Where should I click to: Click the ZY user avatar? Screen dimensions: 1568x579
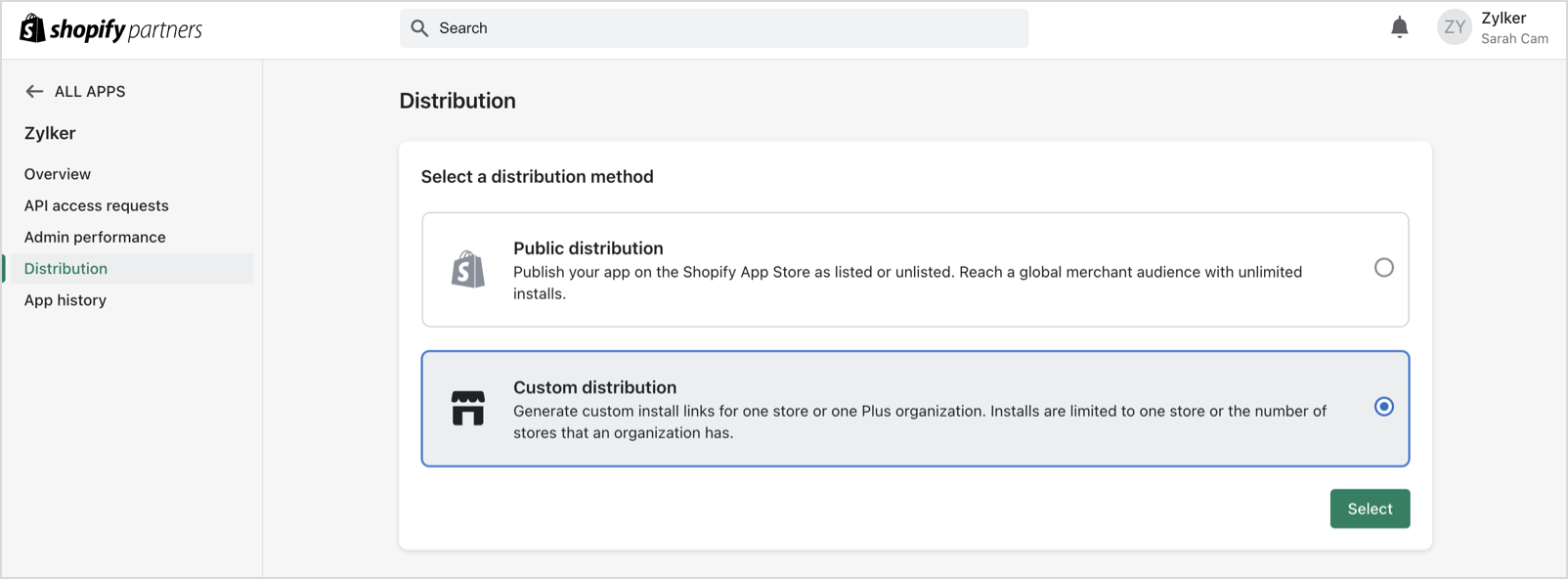[x=1454, y=27]
